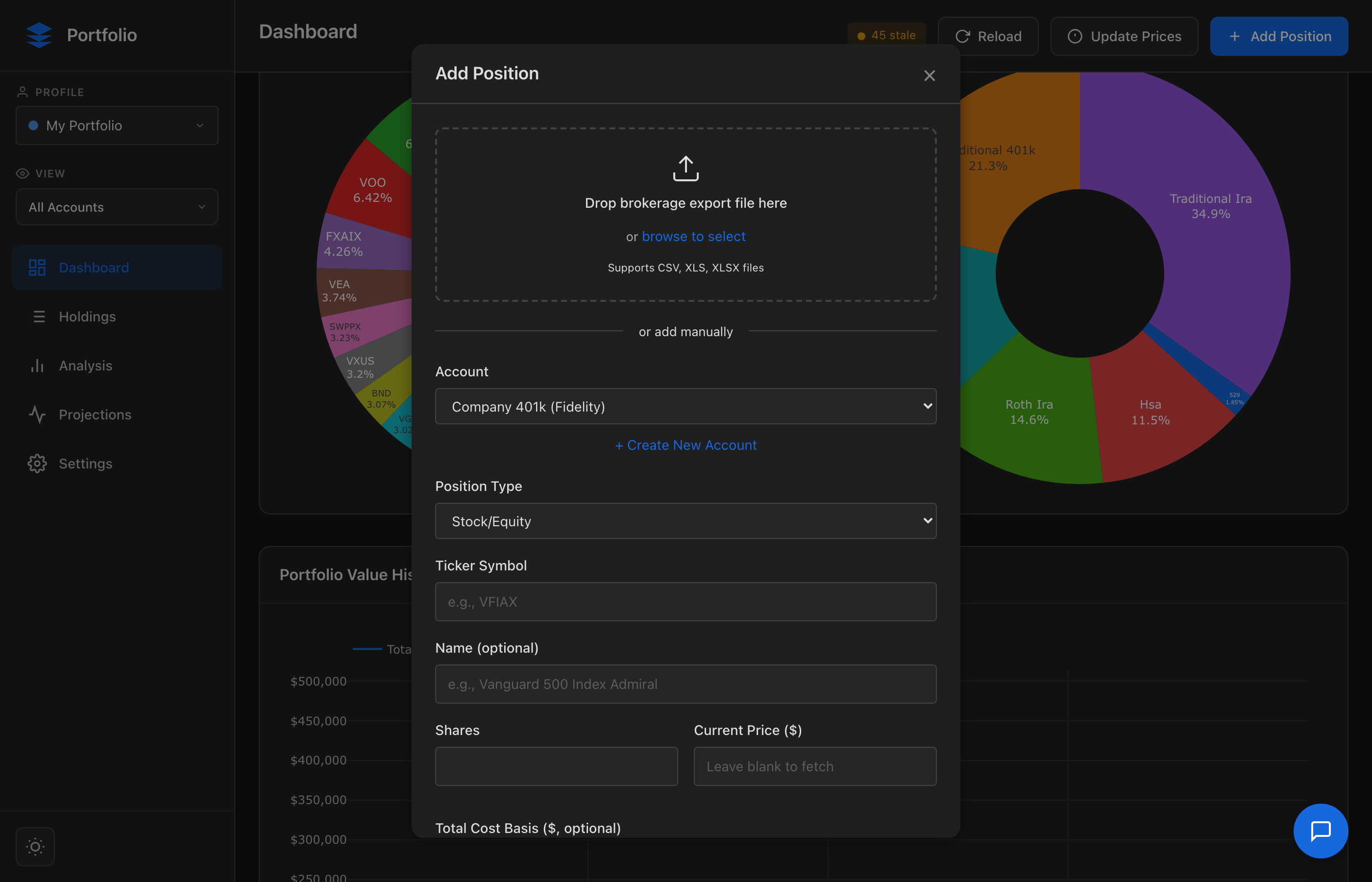
Task: Toggle the theme with the brightness icon
Action: 35,846
